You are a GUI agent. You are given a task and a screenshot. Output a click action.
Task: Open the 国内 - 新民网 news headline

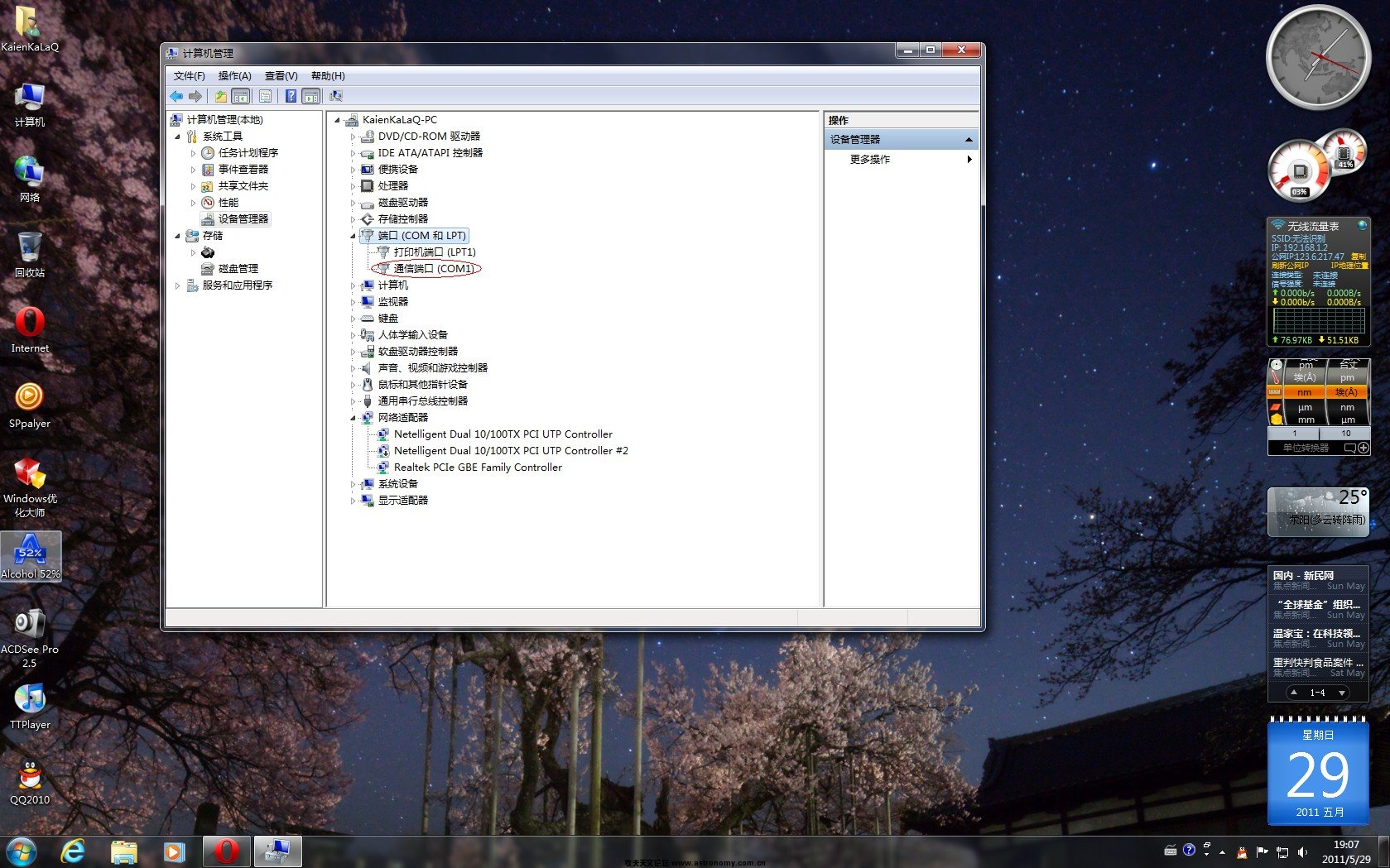[x=1303, y=575]
